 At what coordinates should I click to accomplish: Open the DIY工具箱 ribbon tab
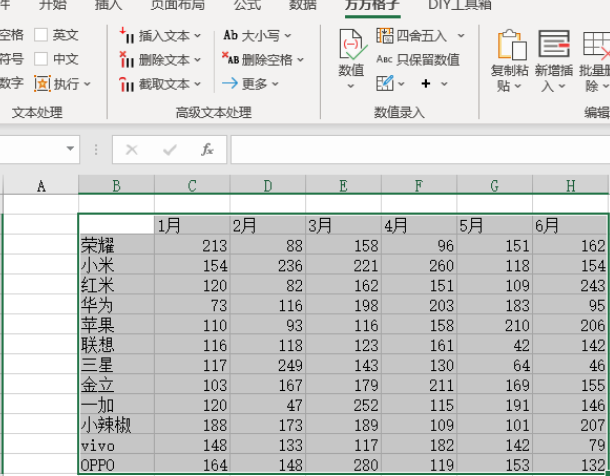(460, 5)
